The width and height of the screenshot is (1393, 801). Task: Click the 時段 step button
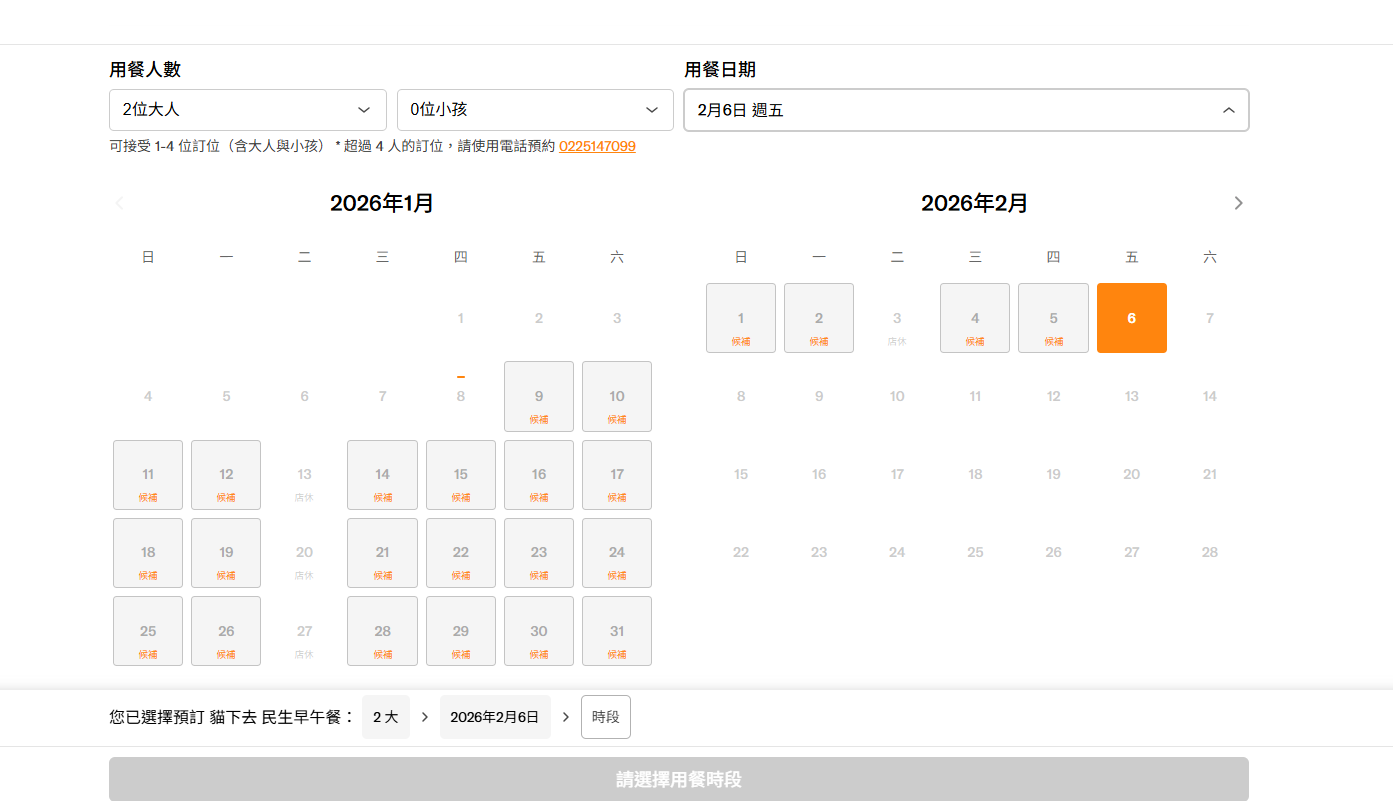[x=605, y=717]
